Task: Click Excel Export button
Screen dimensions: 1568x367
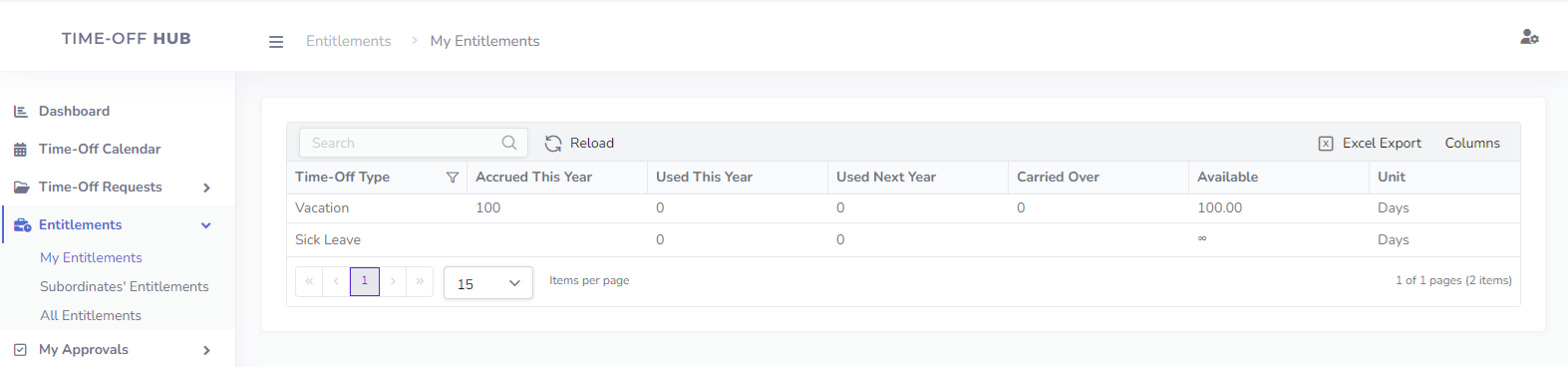Action: coord(1370,144)
